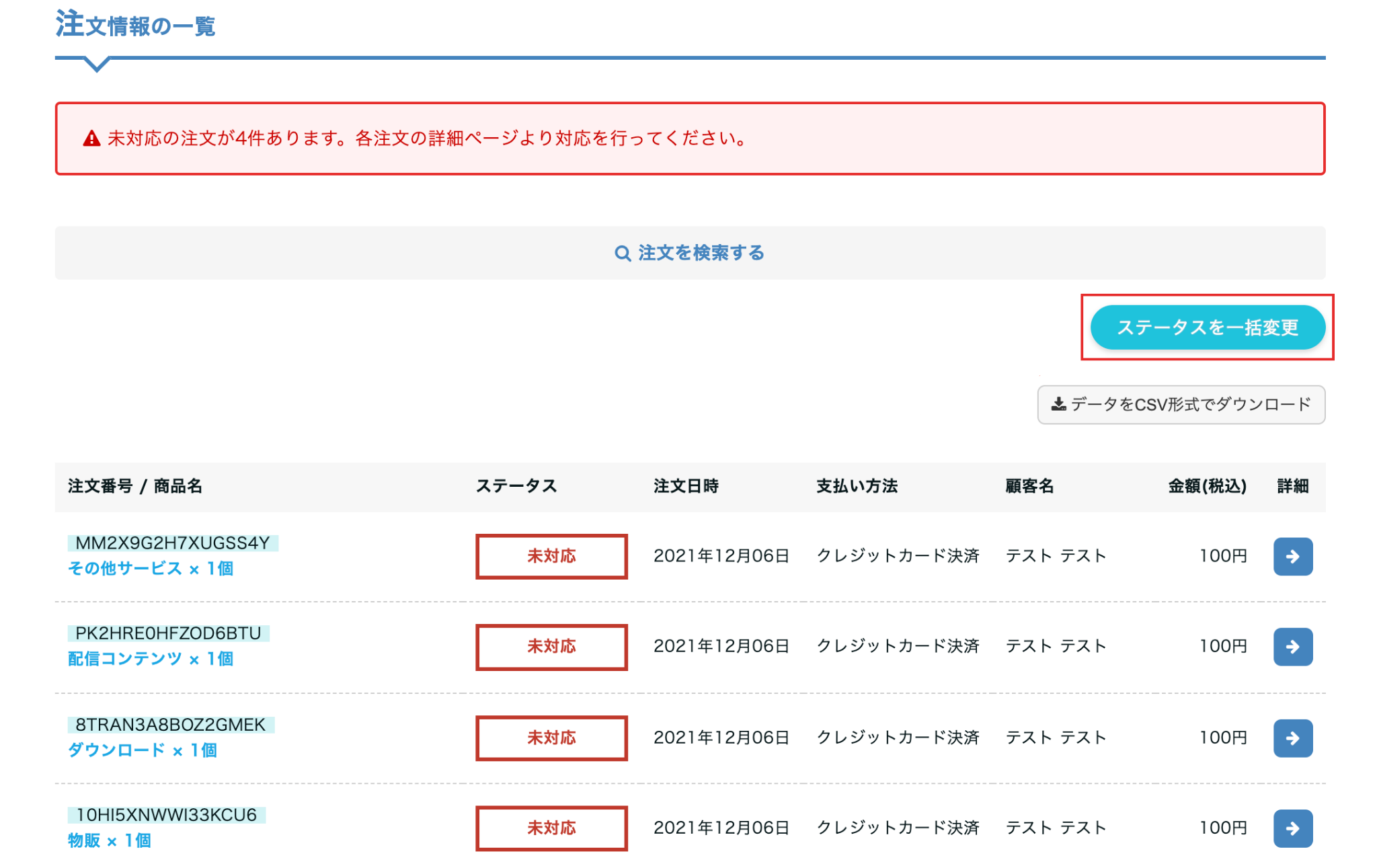Click the red warning triangle icon

pos(91,139)
